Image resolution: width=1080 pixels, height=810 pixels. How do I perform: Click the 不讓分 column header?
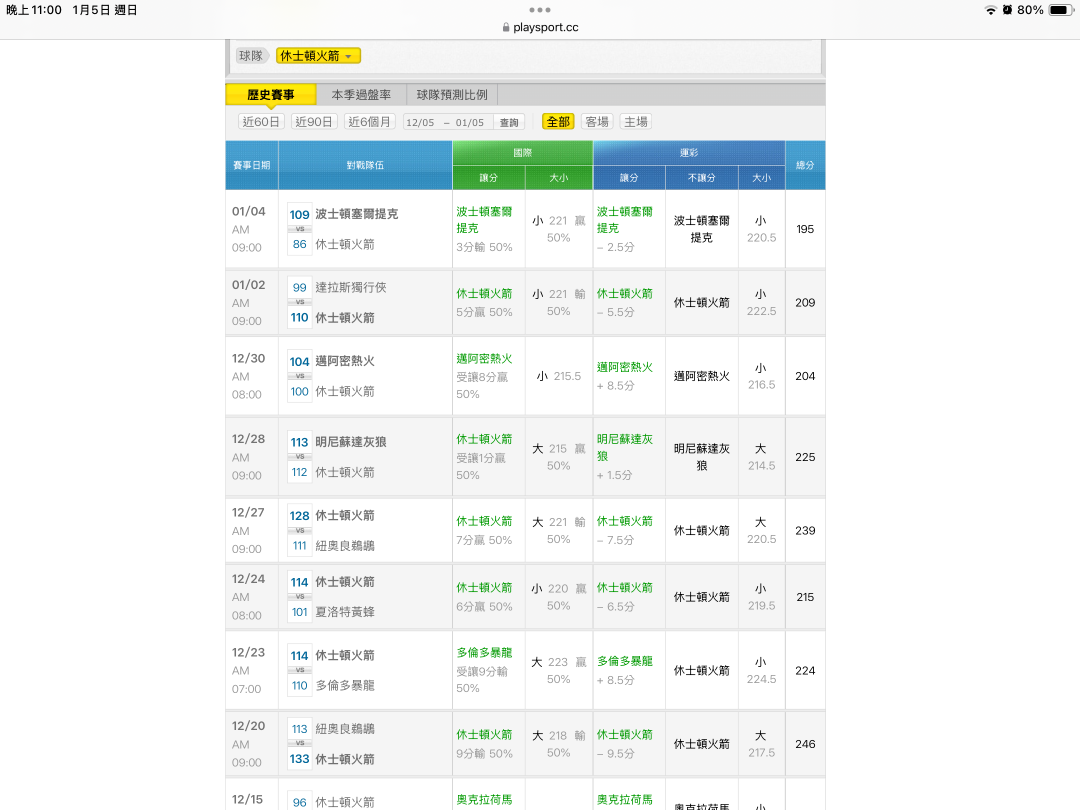(702, 178)
